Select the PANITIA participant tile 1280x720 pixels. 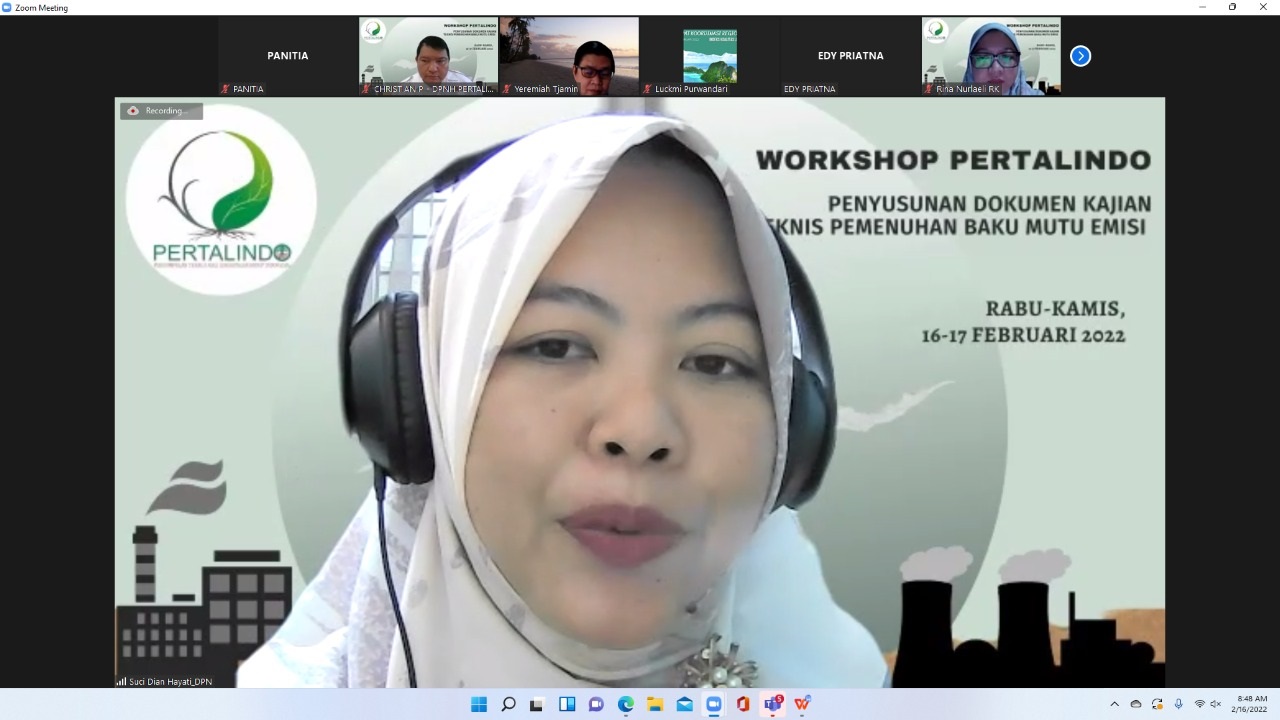(288, 56)
